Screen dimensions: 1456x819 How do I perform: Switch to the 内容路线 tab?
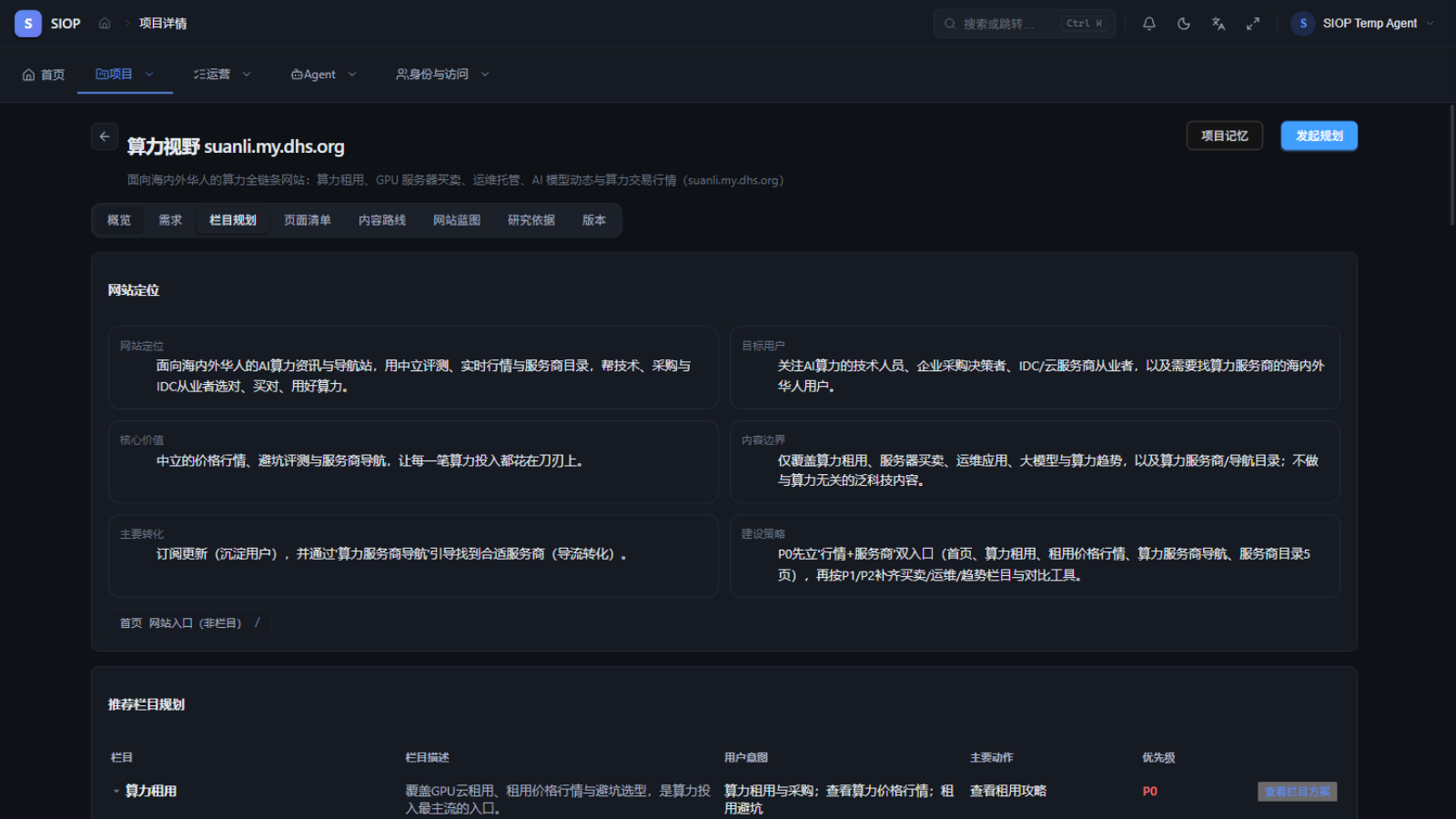pyautogui.click(x=382, y=220)
